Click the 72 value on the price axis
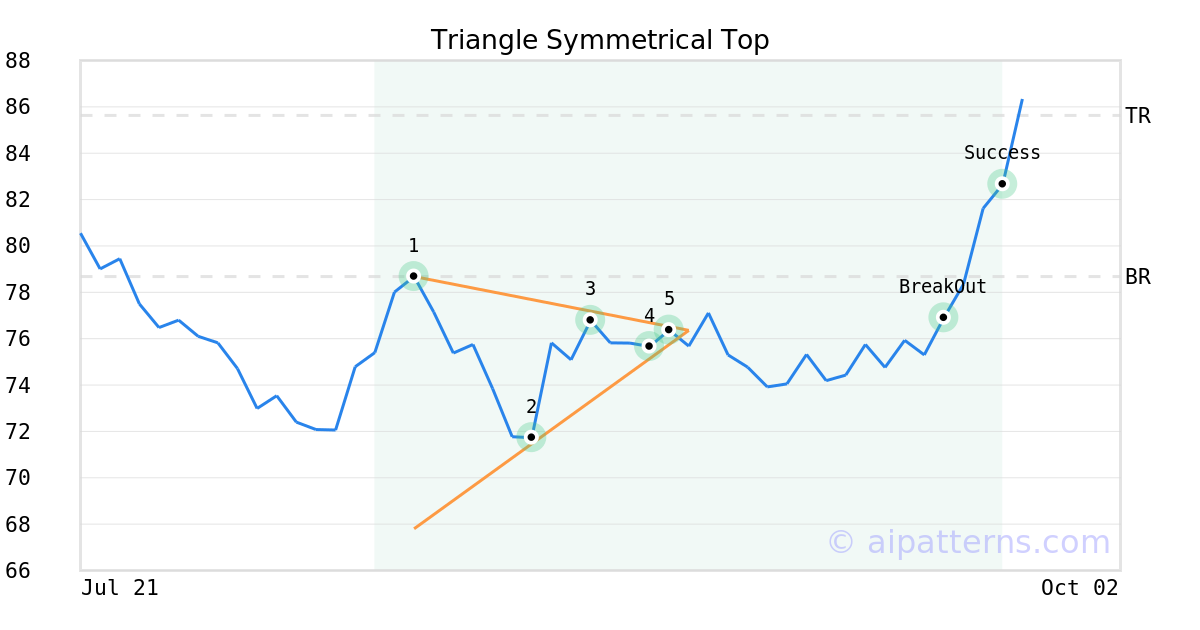The width and height of the screenshot is (1200, 630). point(18,432)
